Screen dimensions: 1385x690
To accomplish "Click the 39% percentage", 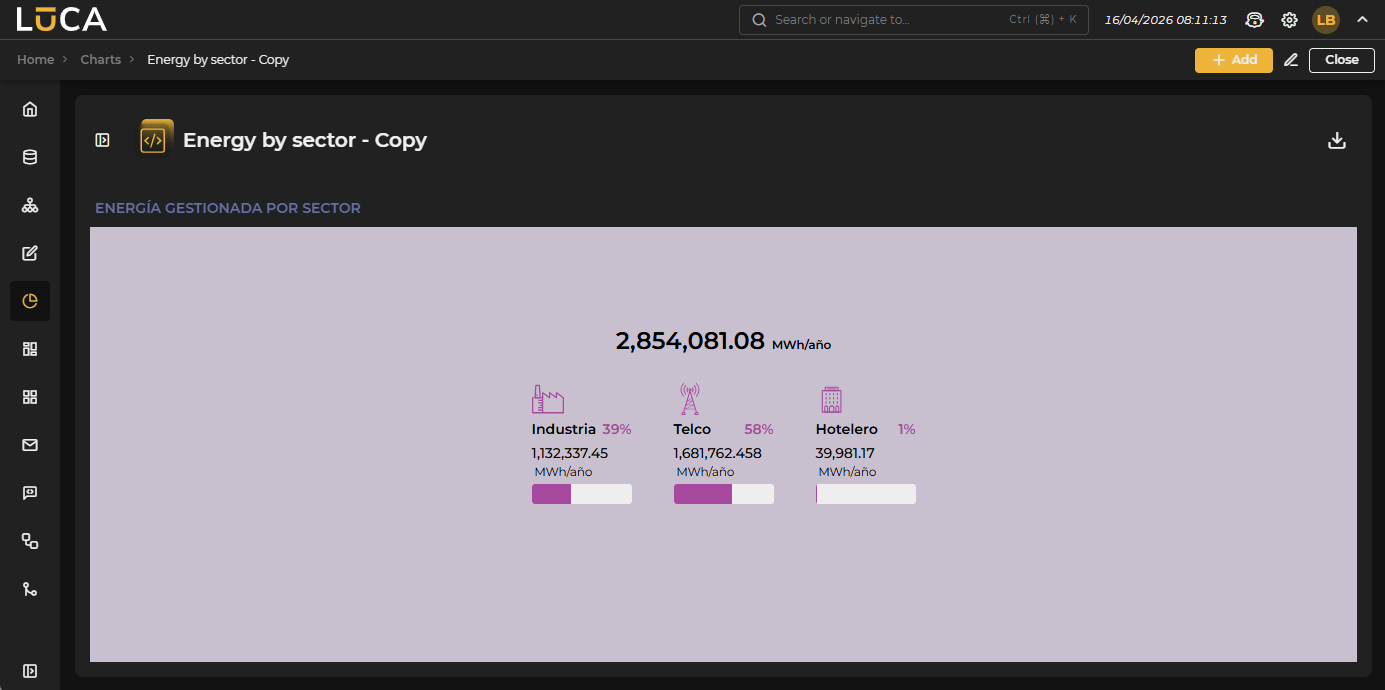I will pyautogui.click(x=617, y=429).
